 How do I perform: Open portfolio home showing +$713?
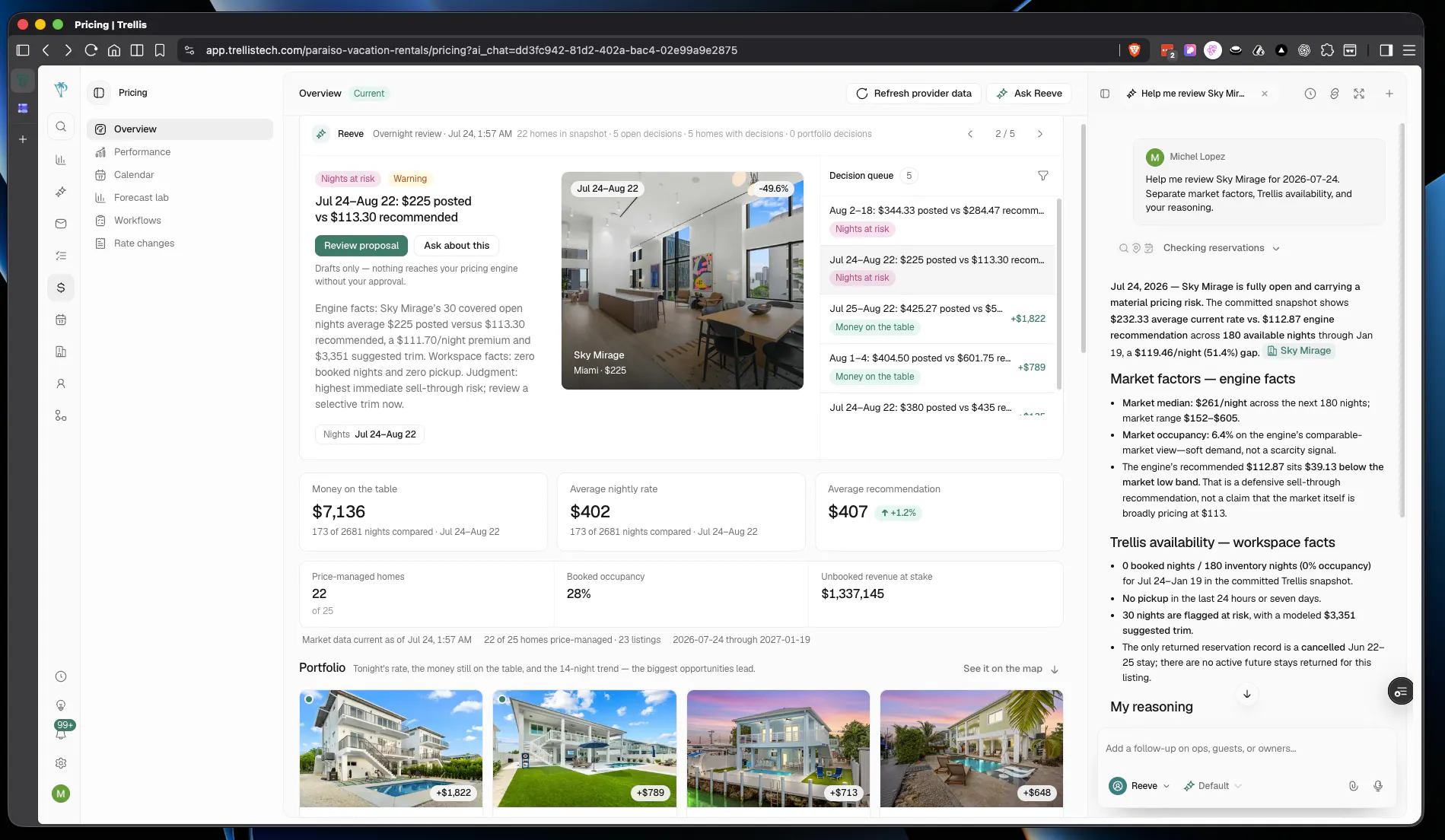(x=778, y=749)
